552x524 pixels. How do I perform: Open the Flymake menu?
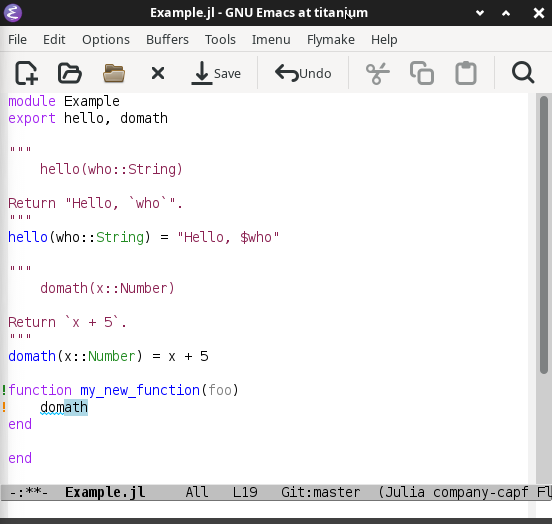pyautogui.click(x=331, y=39)
